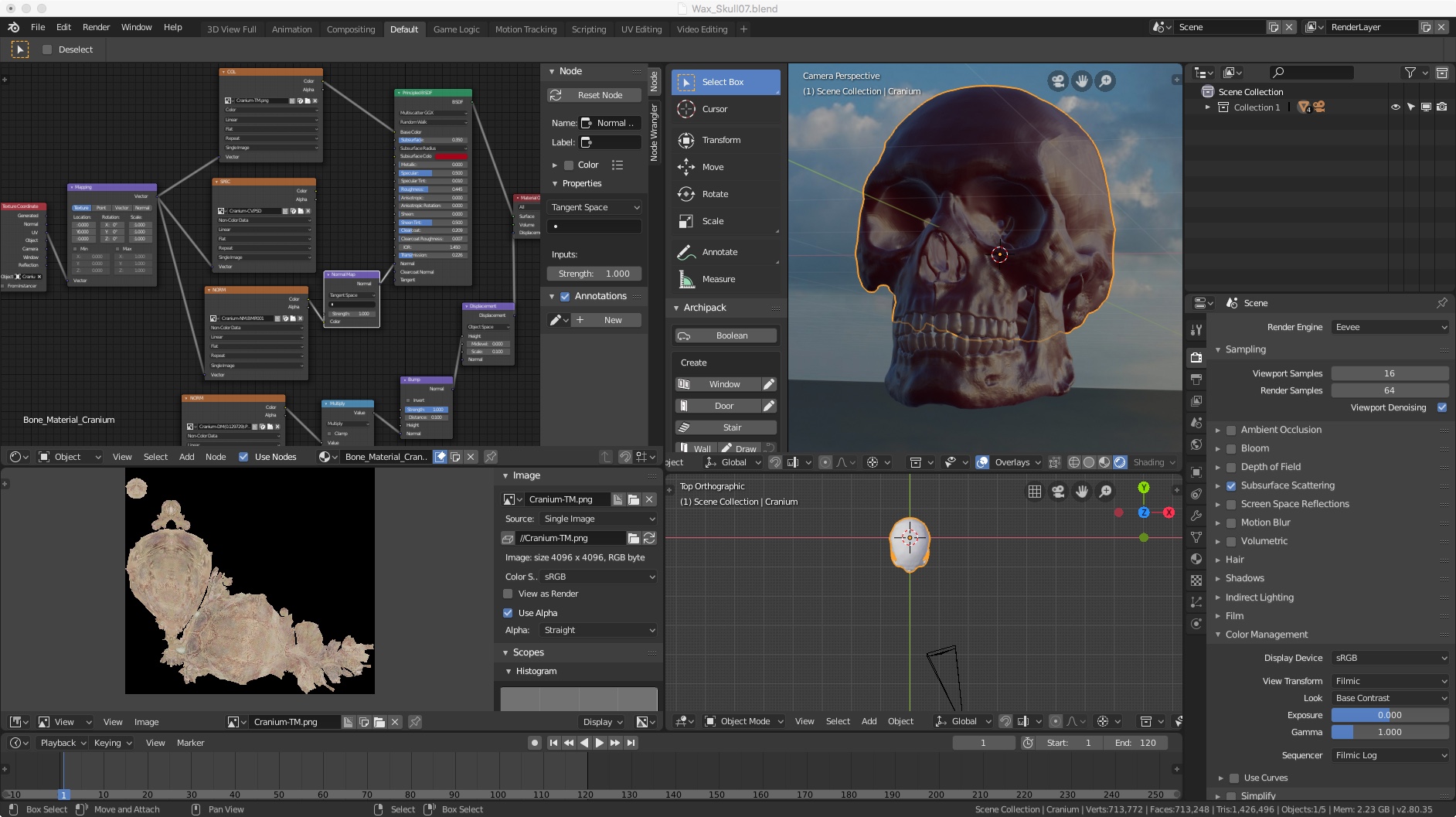This screenshot has width=1456, height=817.
Task: Select the Cursor tool
Action: point(714,109)
